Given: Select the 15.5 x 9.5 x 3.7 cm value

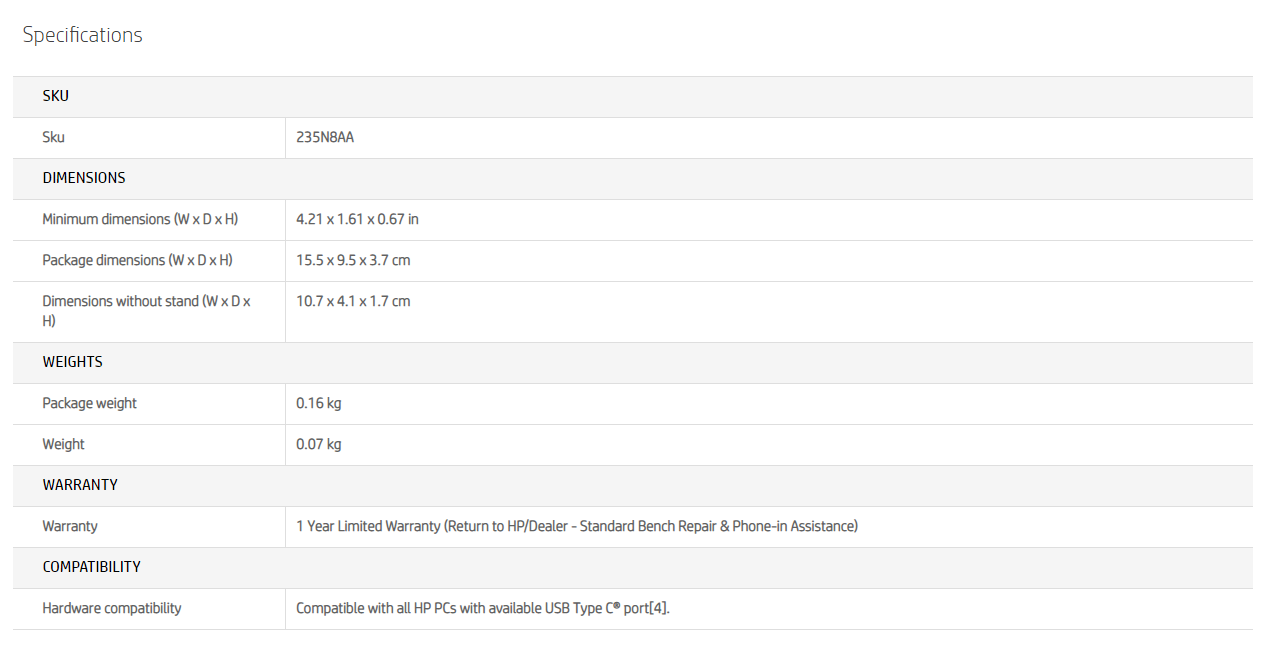Looking at the screenshot, I should (x=353, y=260).
